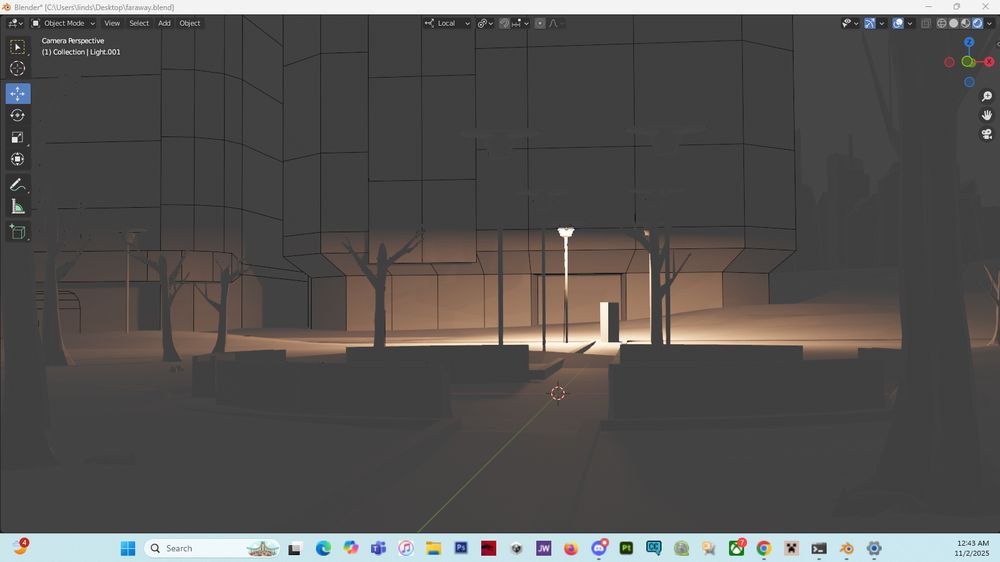
Task: Switch to solid shading
Action: tap(953, 23)
